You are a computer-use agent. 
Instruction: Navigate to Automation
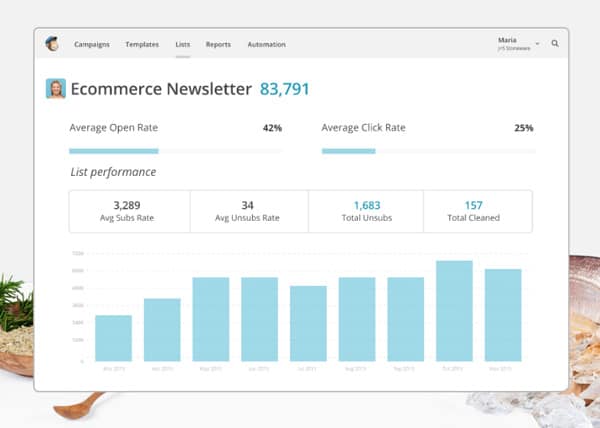(266, 44)
